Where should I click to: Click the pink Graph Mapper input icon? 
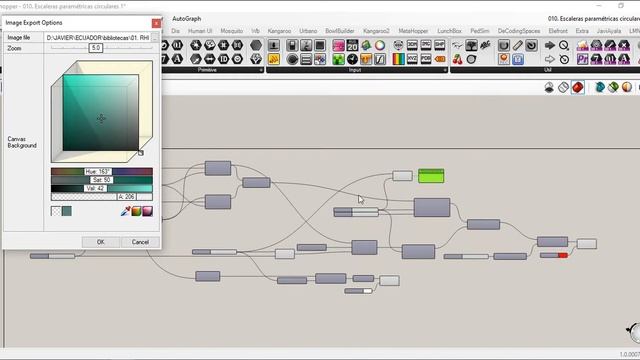(338, 45)
